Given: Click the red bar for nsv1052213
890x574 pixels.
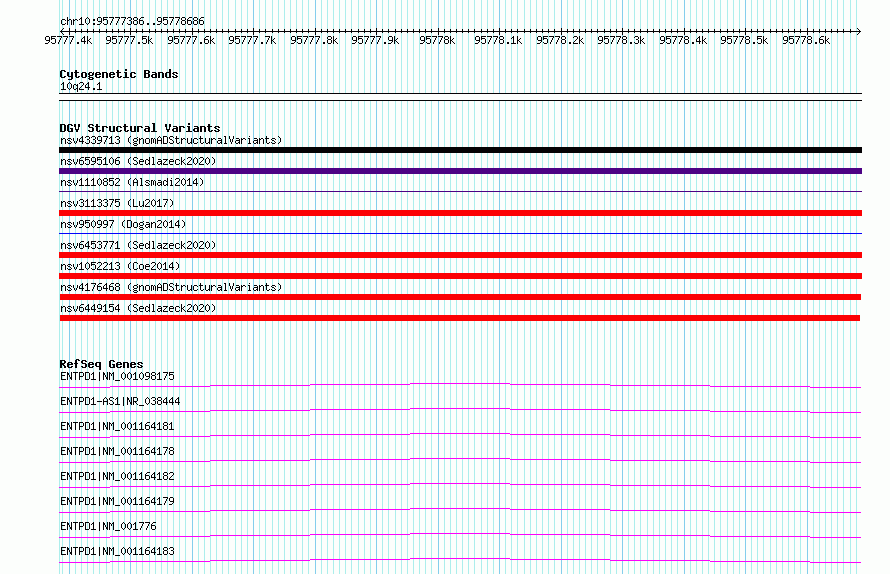Looking at the screenshot, I should coord(460,276).
